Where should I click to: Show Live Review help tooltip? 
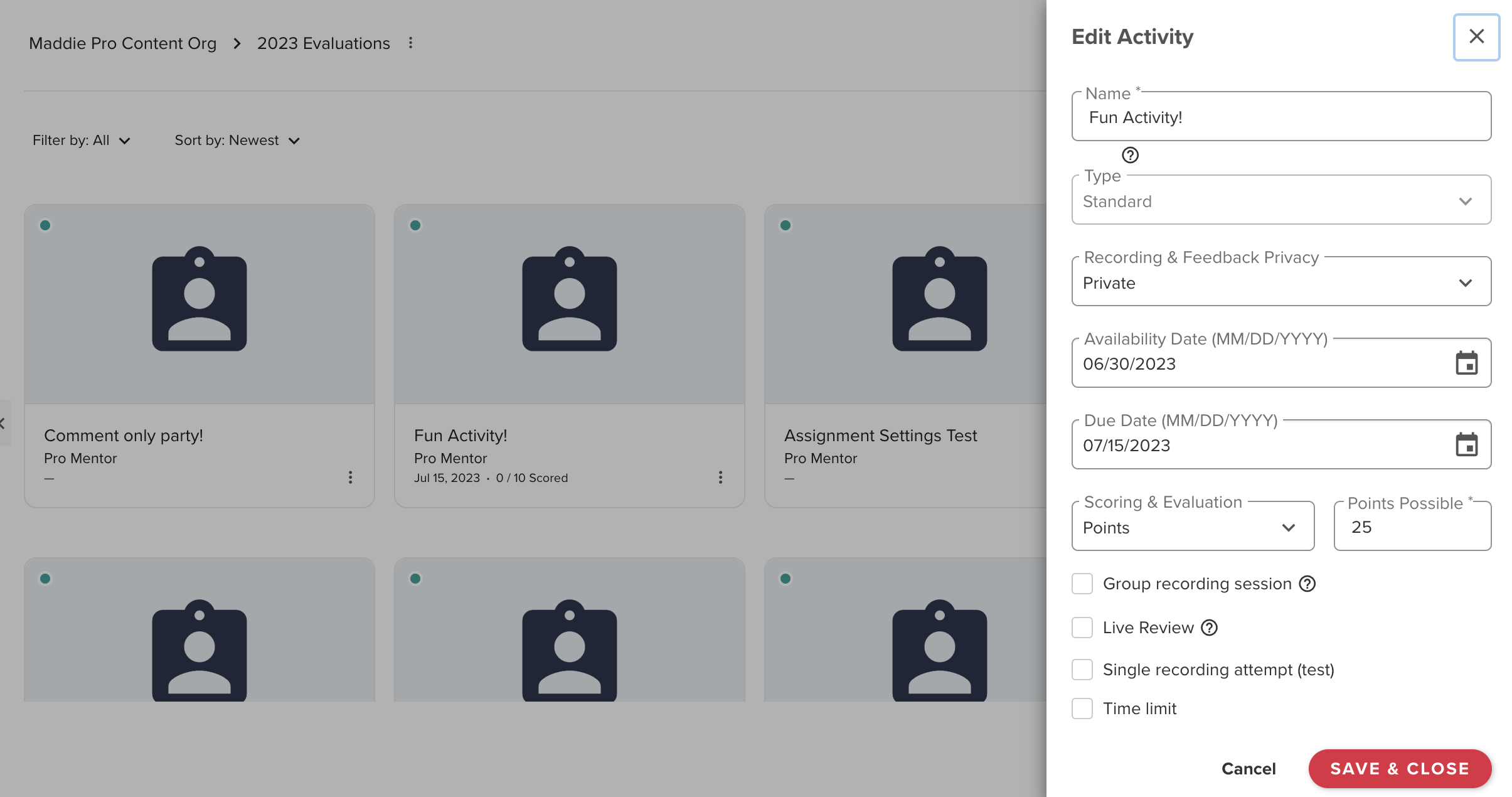pyautogui.click(x=1209, y=628)
